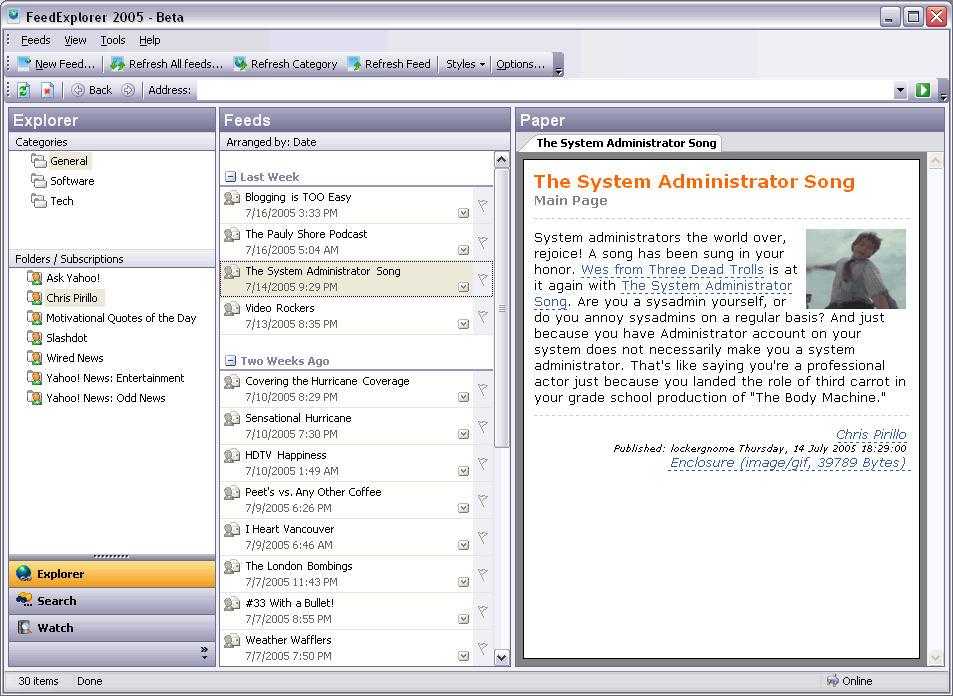
Task: Click the item icon beside The London Bombings
Action: [x=232, y=567]
